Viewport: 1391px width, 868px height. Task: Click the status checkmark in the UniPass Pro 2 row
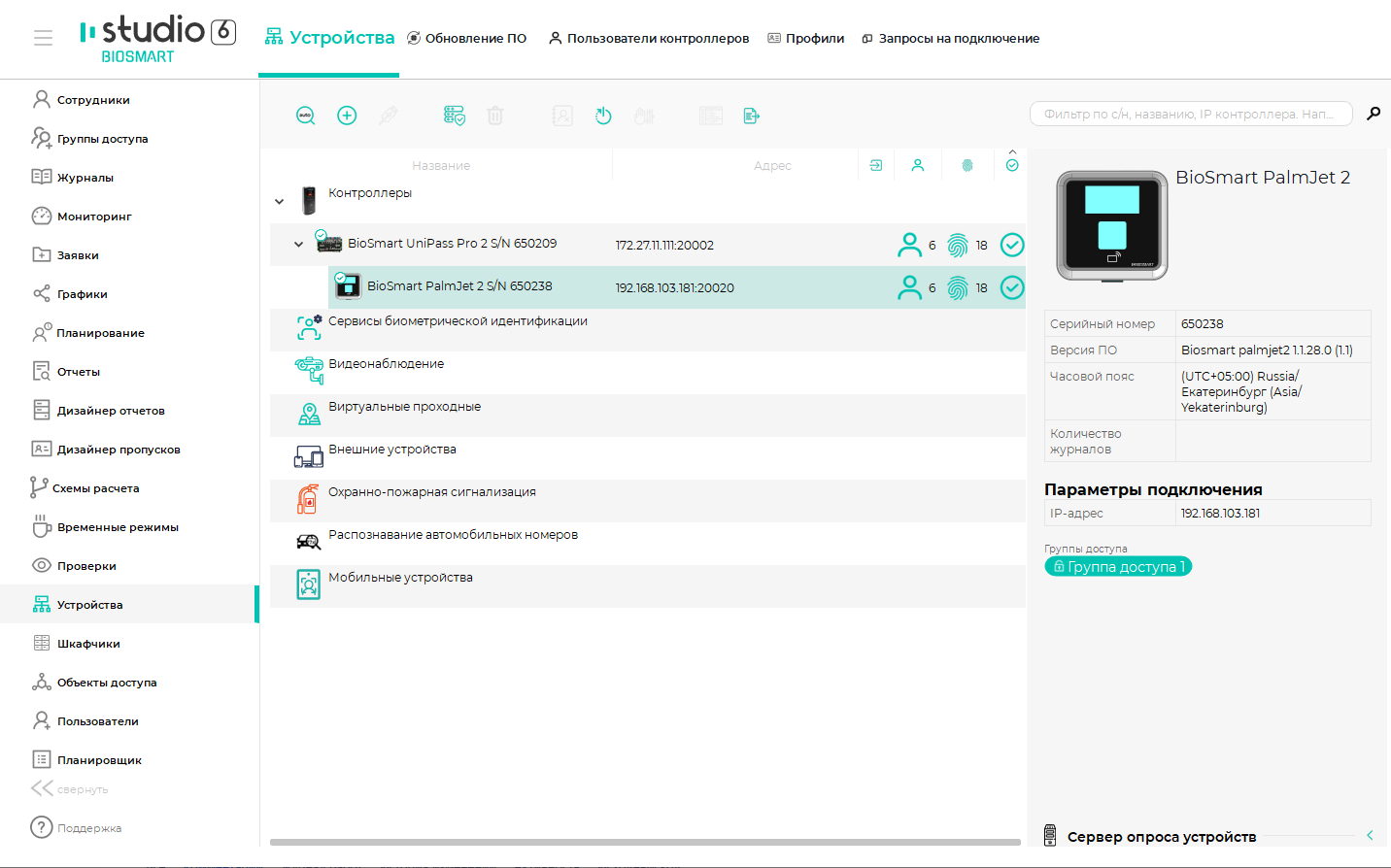click(1012, 245)
